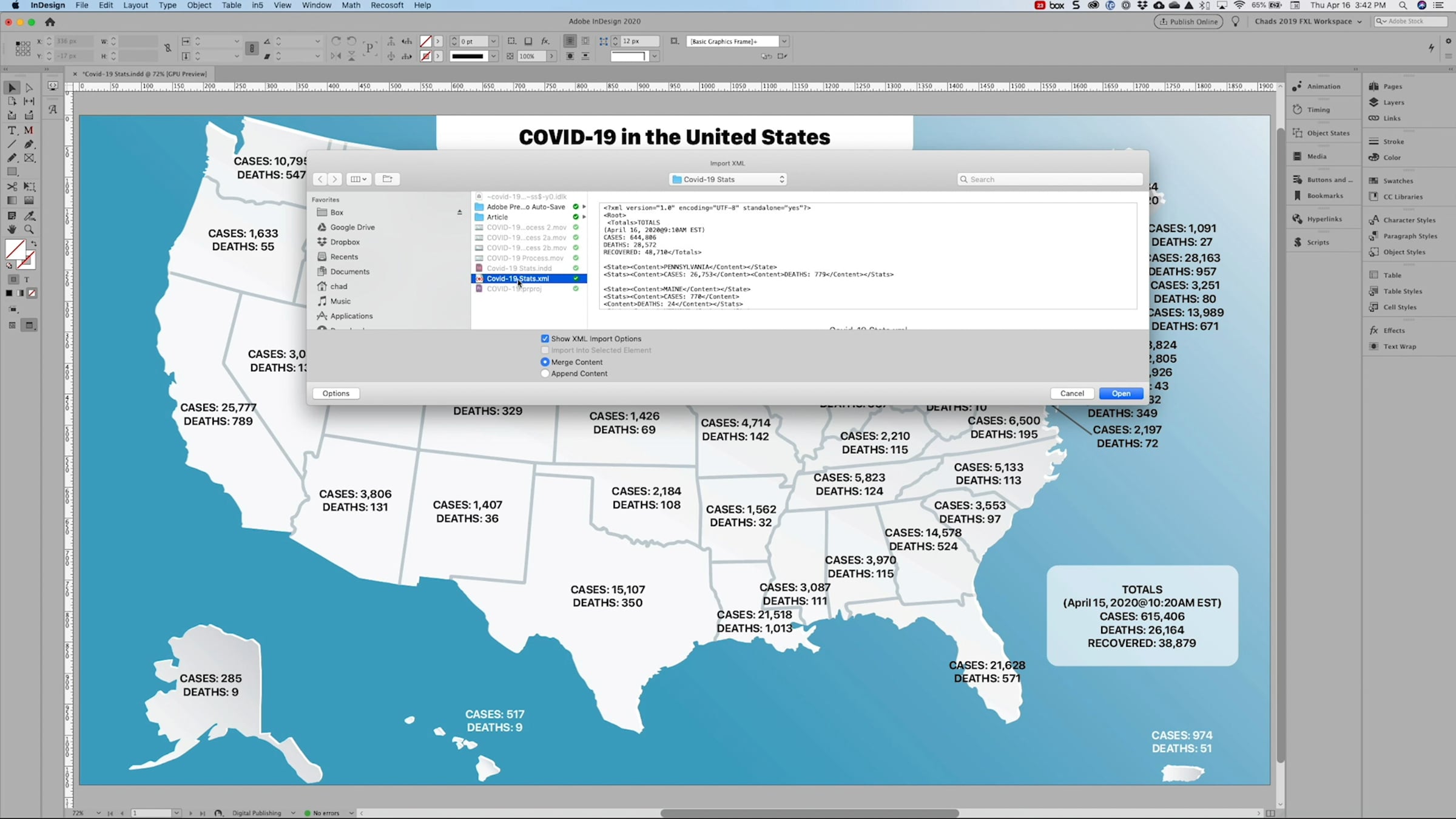Uncheck Show XML Import Options
The width and height of the screenshot is (1456, 819).
click(545, 339)
